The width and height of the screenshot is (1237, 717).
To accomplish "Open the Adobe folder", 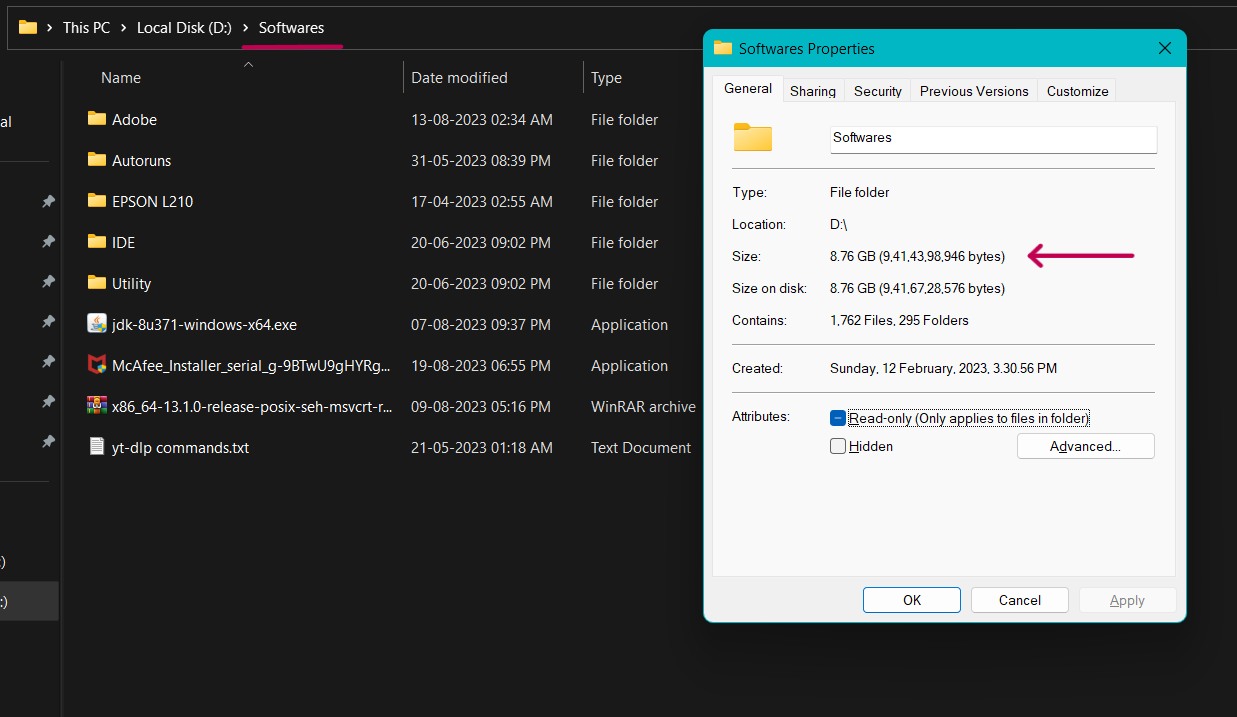I will (133, 119).
